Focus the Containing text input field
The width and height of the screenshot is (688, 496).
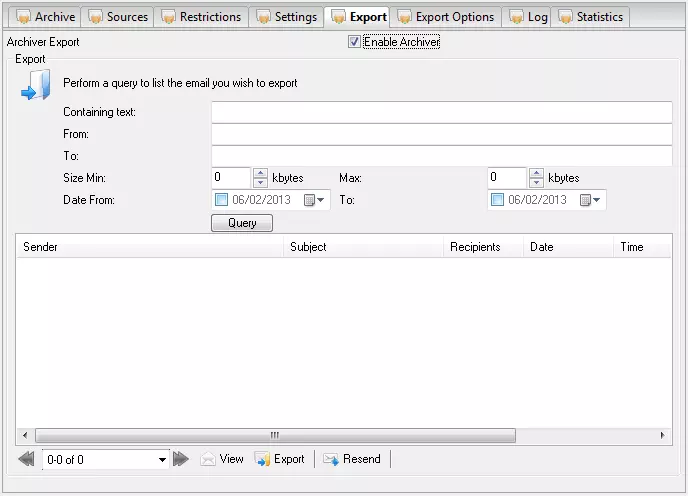tap(441, 112)
